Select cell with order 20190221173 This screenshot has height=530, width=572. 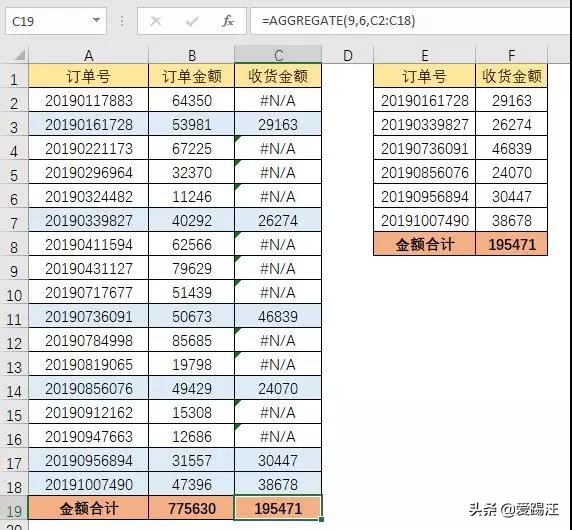pos(89,149)
